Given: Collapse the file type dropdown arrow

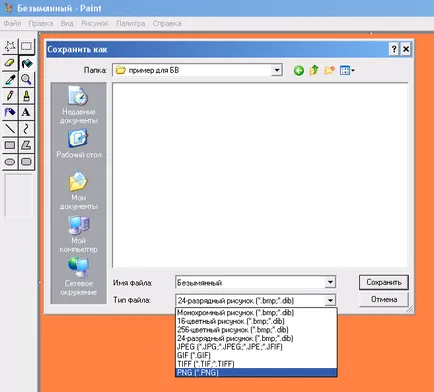Looking at the screenshot, I should pos(330,300).
